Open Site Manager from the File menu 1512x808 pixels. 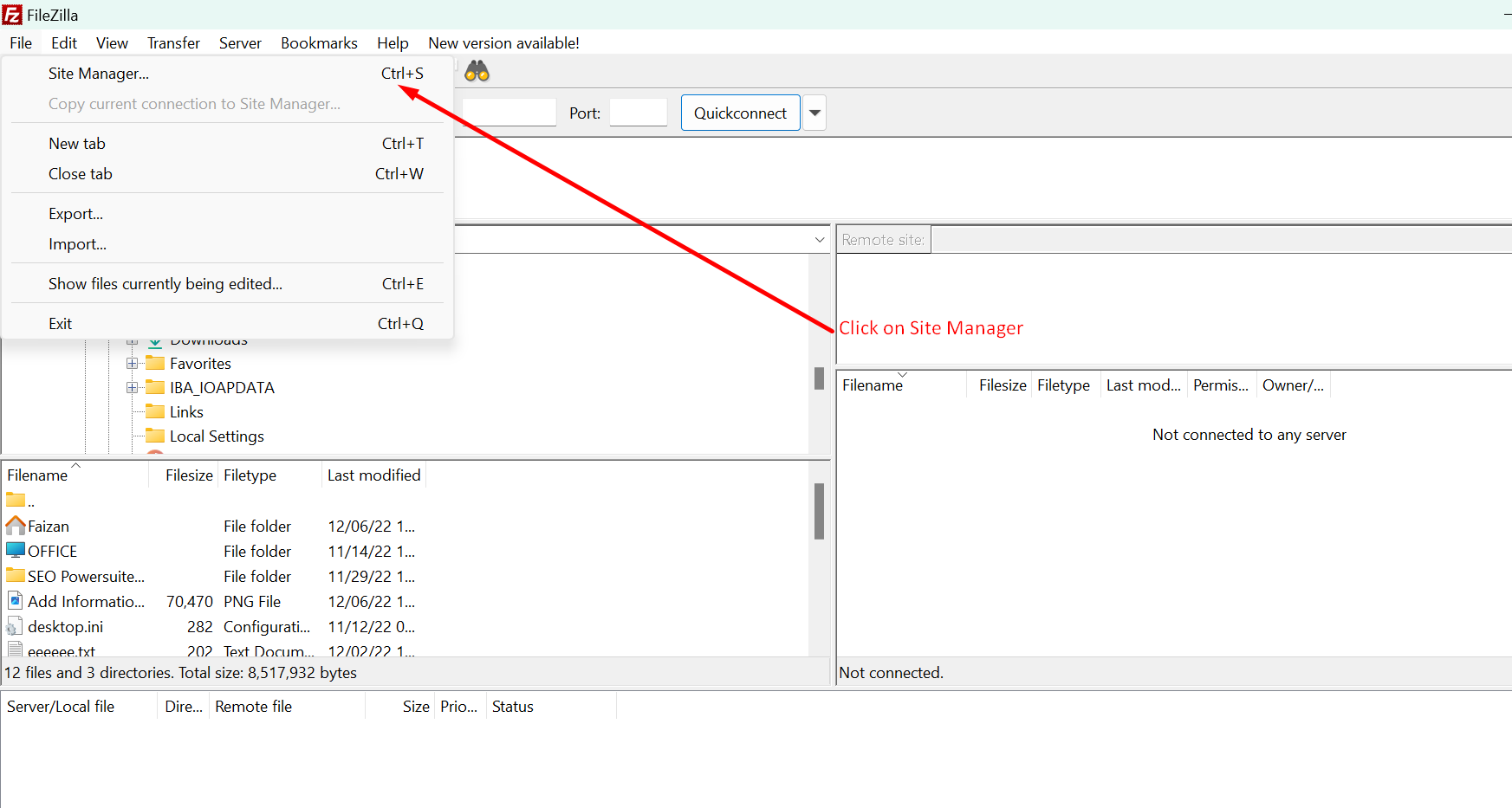pyautogui.click(x=227, y=74)
